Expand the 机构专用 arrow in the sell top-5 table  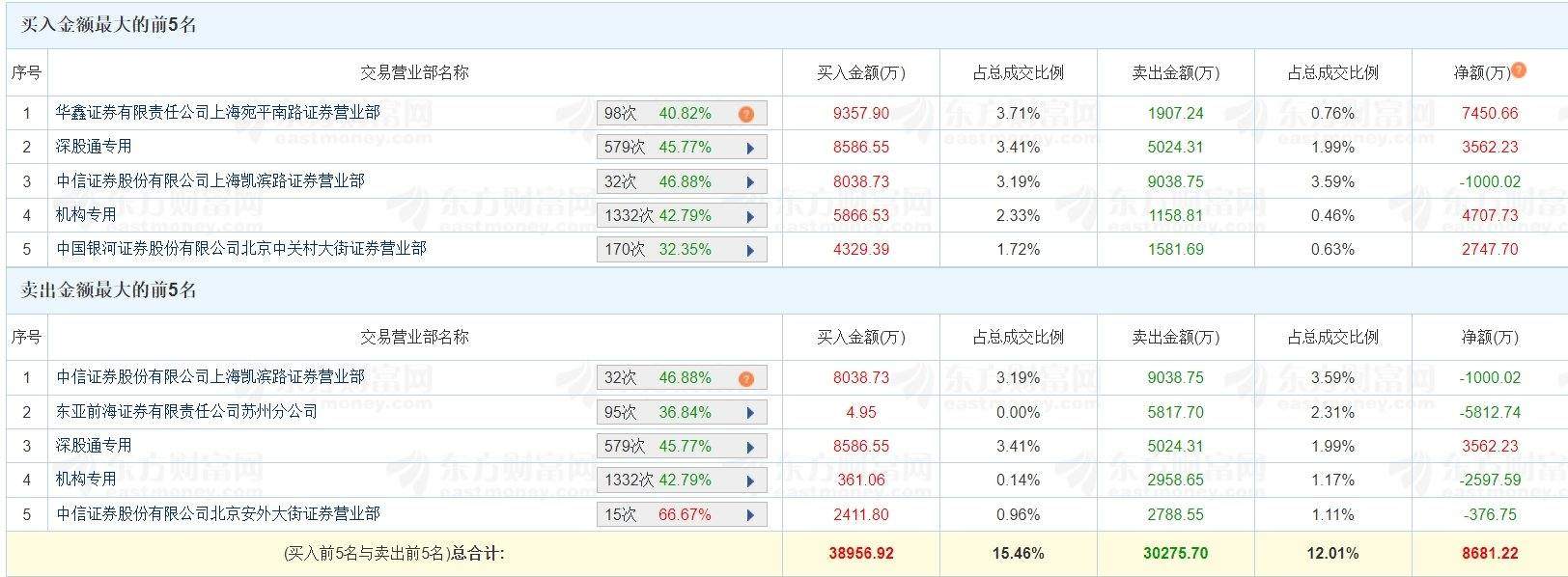coord(750,481)
